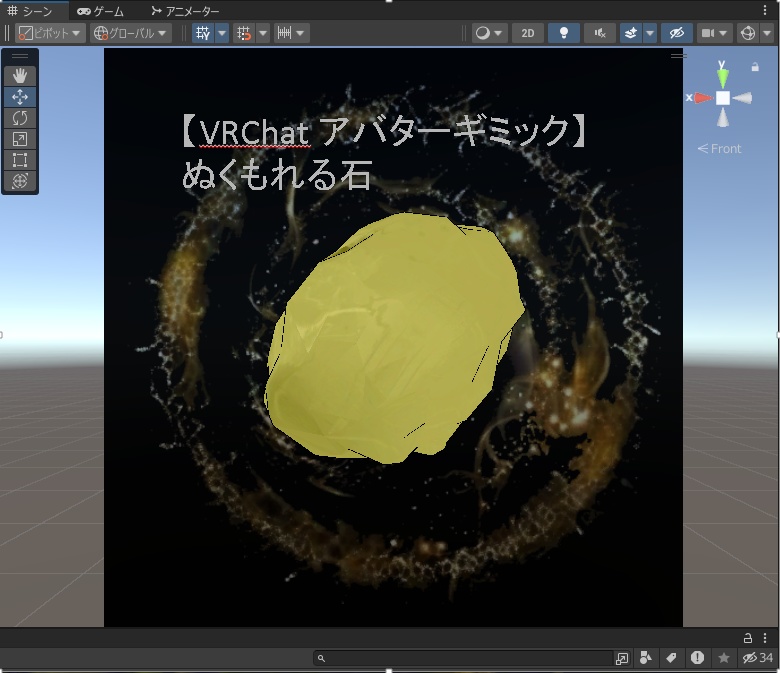Toggle hidden packages count 34
Screen dimensions: 780x673
[x=758, y=658]
